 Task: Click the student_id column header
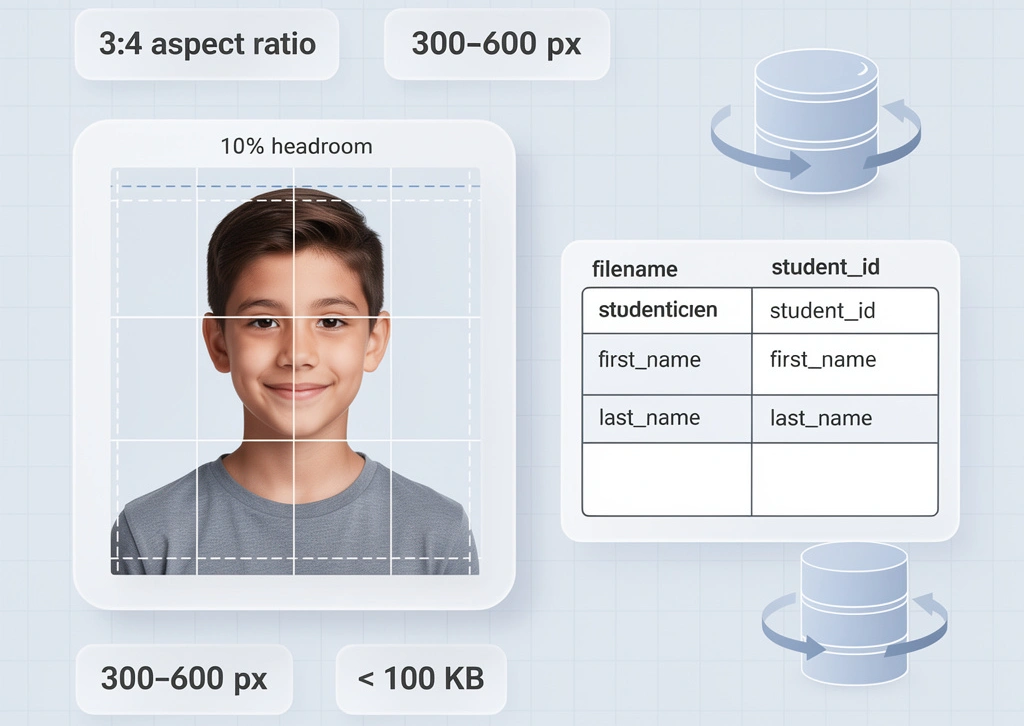pos(825,267)
